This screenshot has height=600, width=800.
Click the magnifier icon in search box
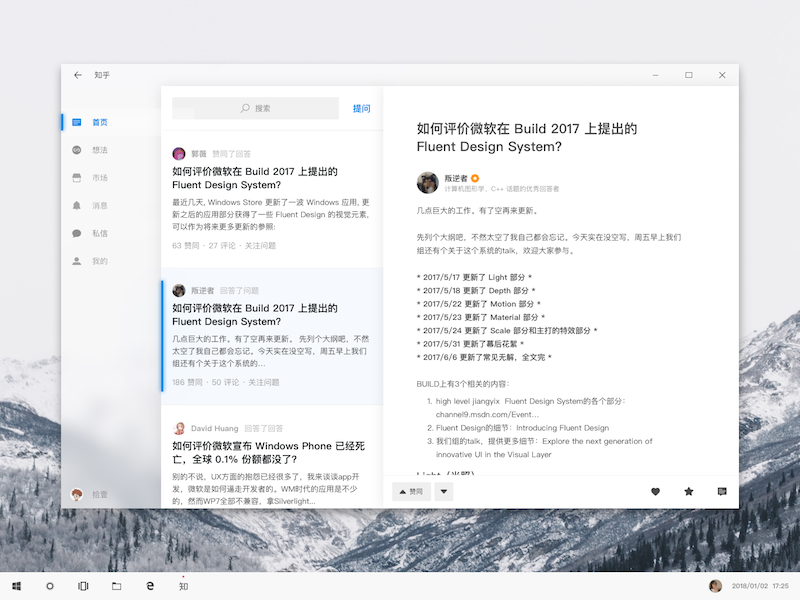(245, 108)
